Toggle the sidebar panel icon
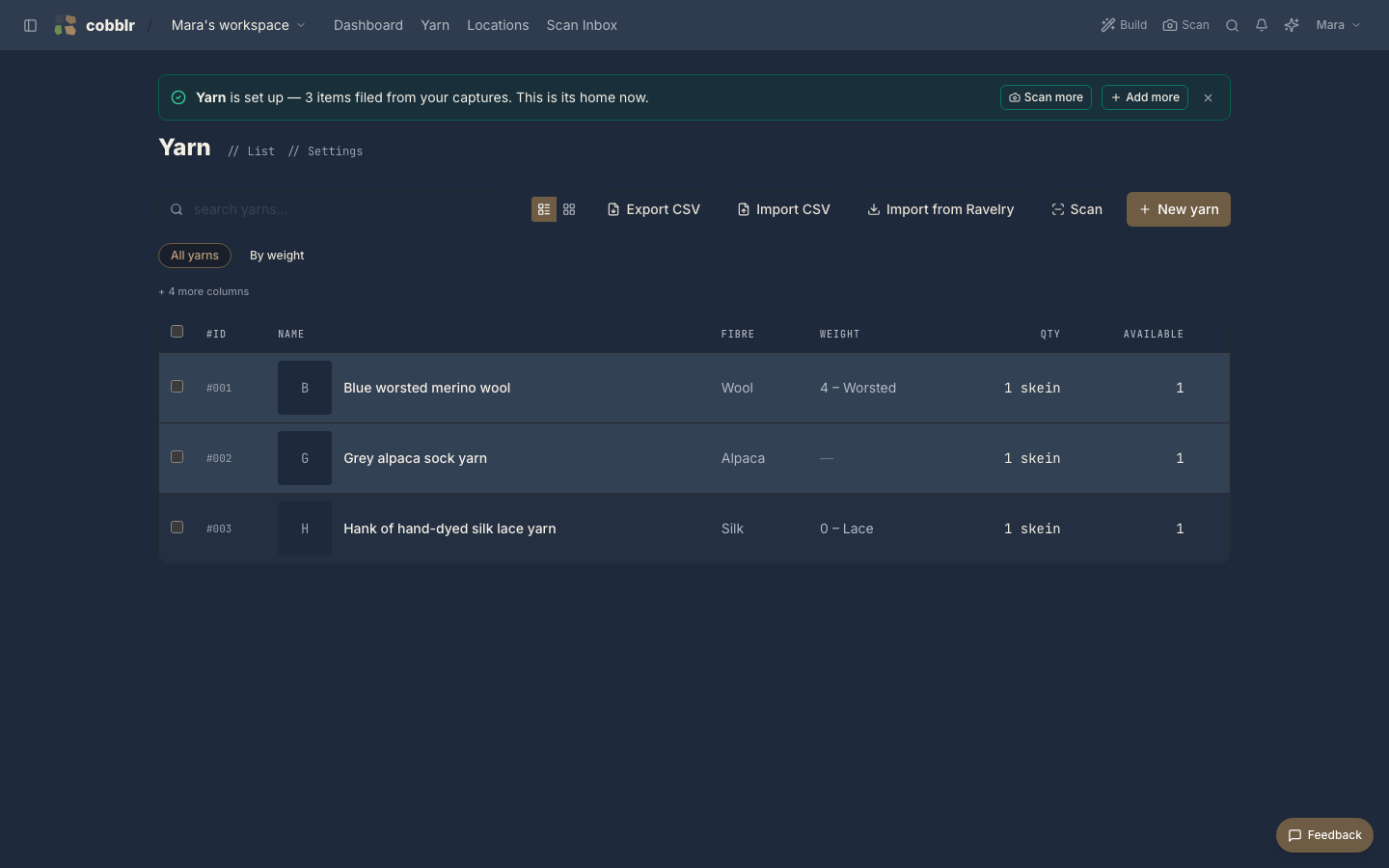The height and width of the screenshot is (868, 1389). point(30,25)
